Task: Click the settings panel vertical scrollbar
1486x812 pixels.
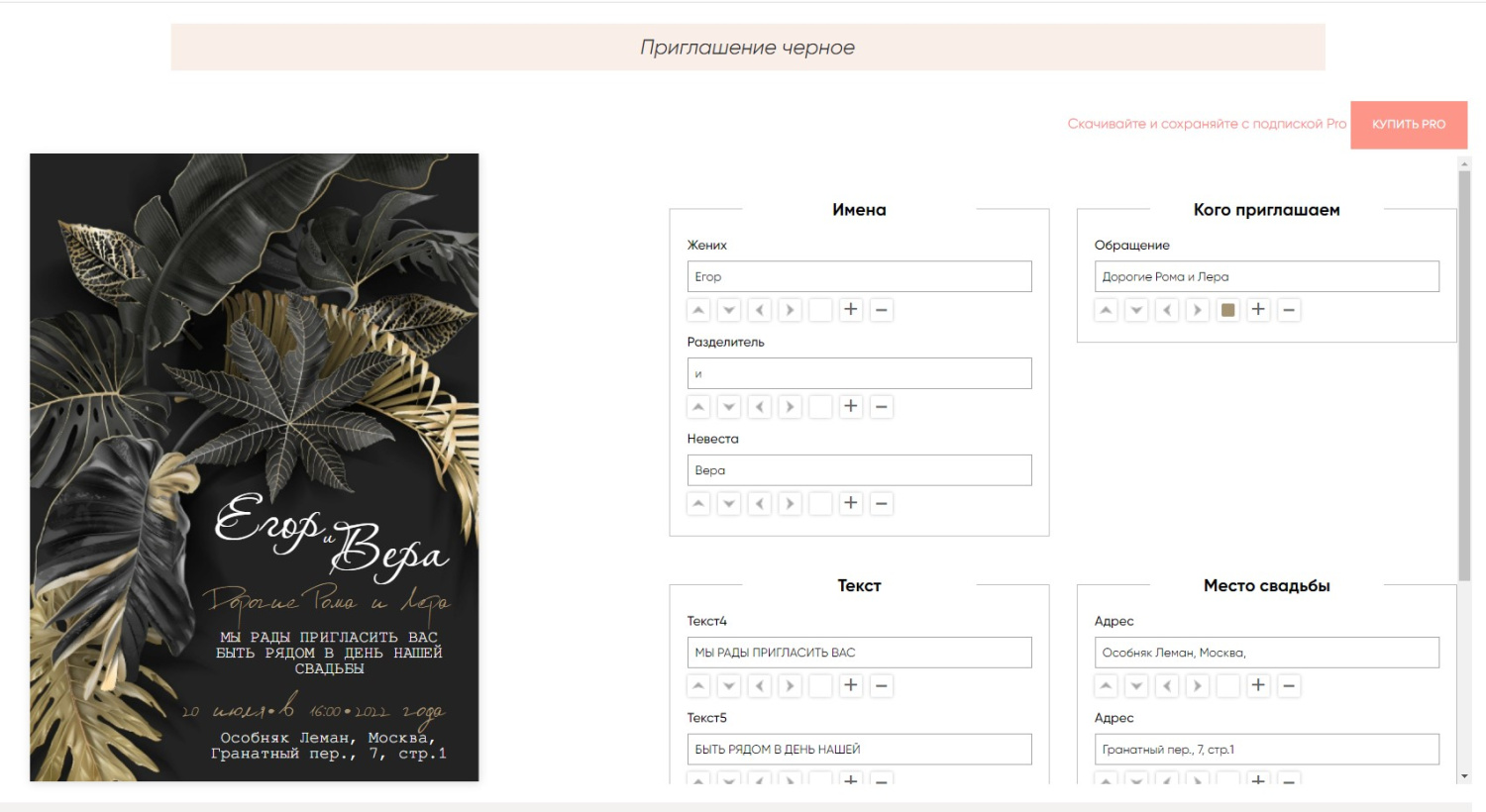Action: coord(1464,376)
